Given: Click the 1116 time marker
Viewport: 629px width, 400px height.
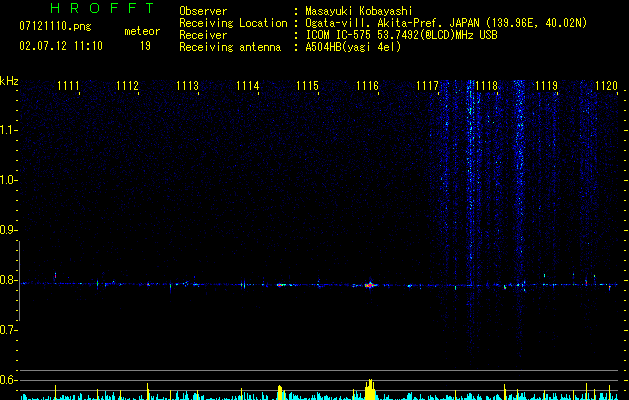Looking at the screenshot, I should pos(367,86).
